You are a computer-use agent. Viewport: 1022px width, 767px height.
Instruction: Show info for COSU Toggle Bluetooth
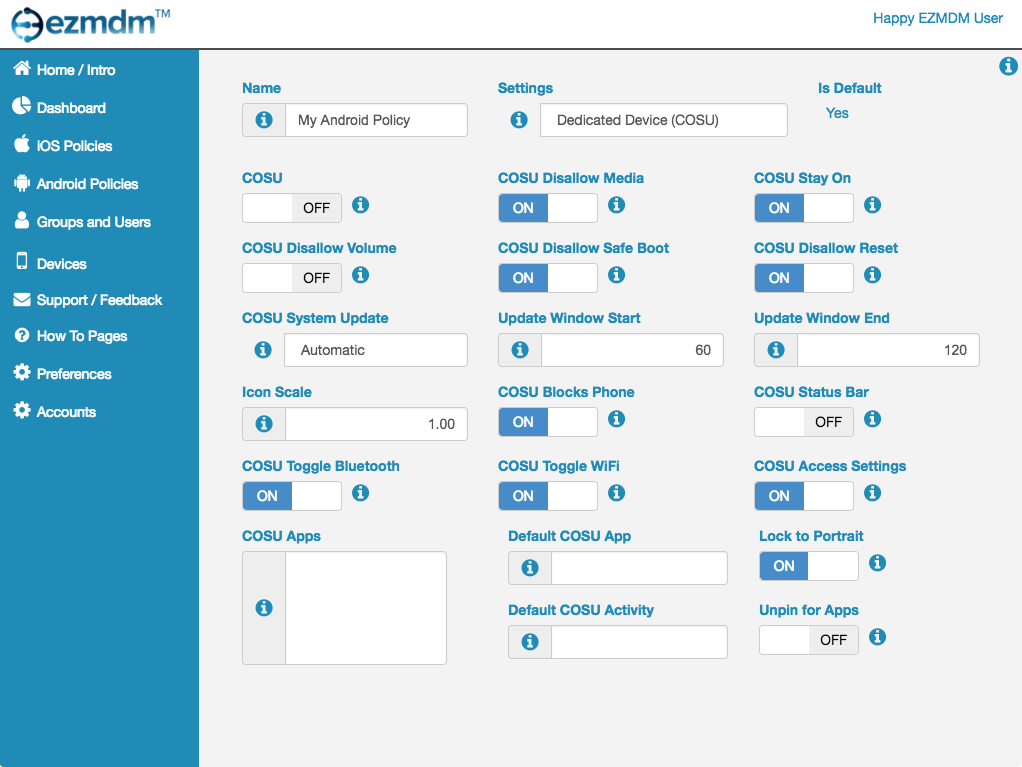pos(360,493)
